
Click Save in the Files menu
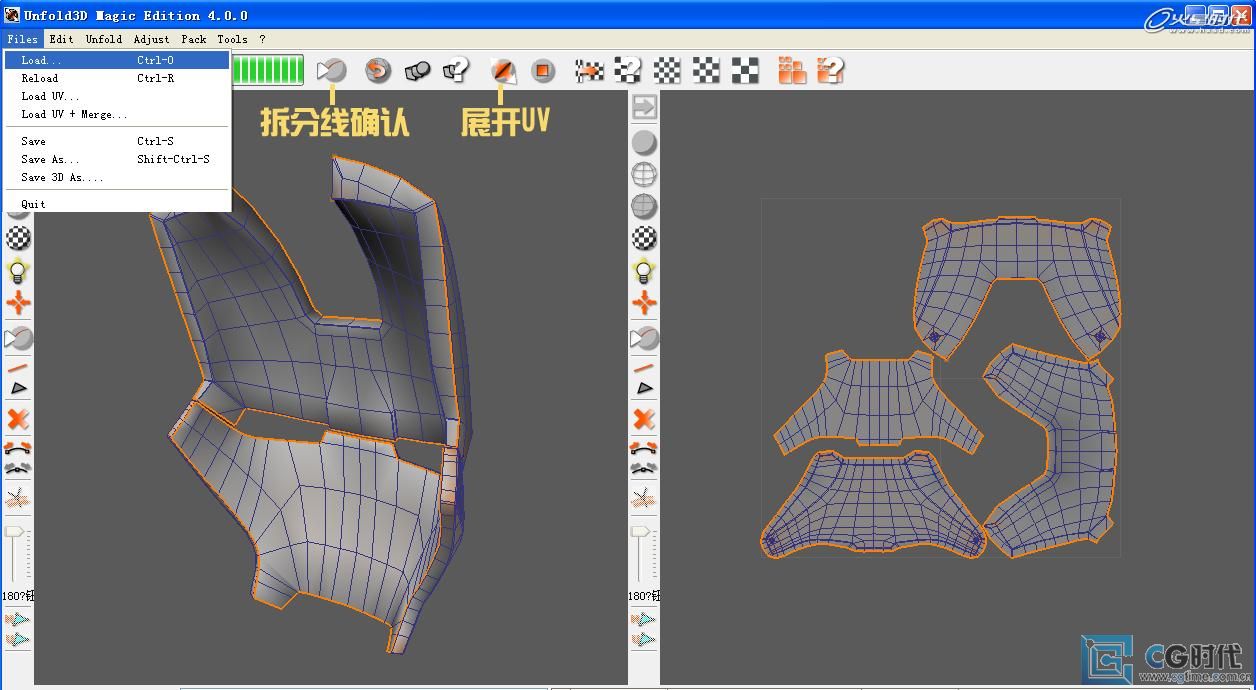pos(117,141)
